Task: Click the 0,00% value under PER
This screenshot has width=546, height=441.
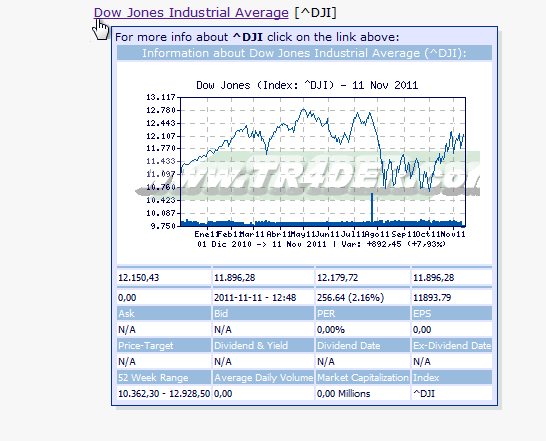Action: click(x=362, y=330)
